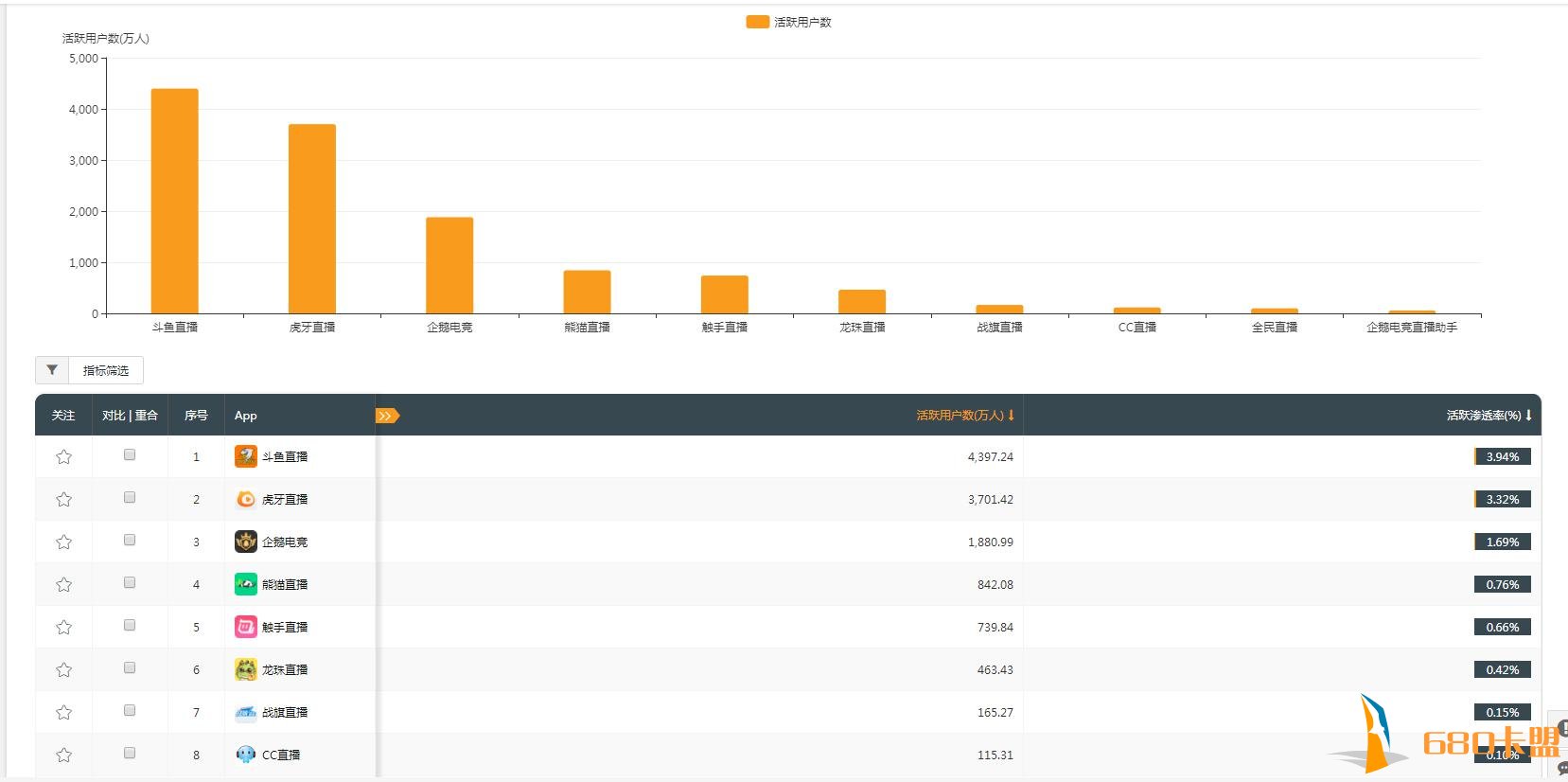Star the 战旗直播 row to follow
The image size is (1568, 782).
(63, 712)
